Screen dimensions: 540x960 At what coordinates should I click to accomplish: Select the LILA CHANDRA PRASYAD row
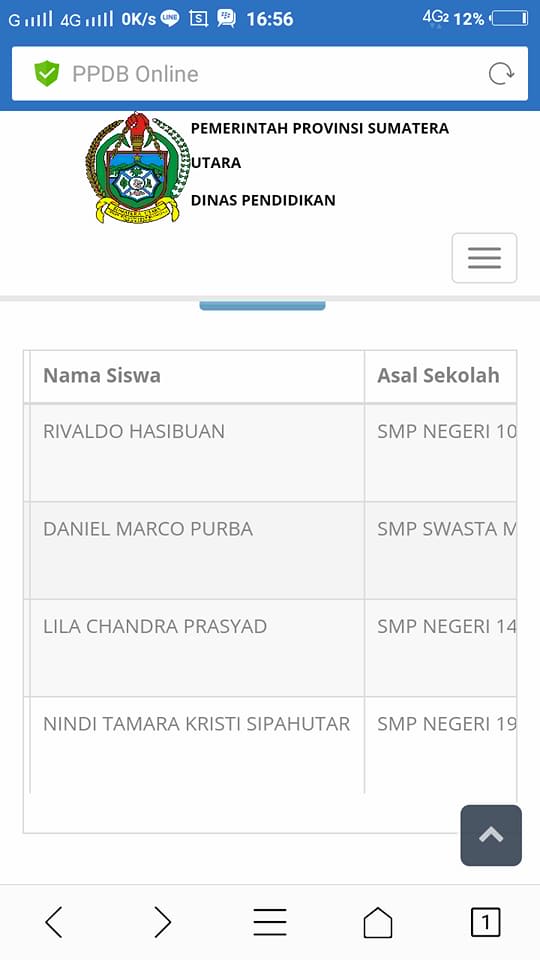click(x=270, y=648)
